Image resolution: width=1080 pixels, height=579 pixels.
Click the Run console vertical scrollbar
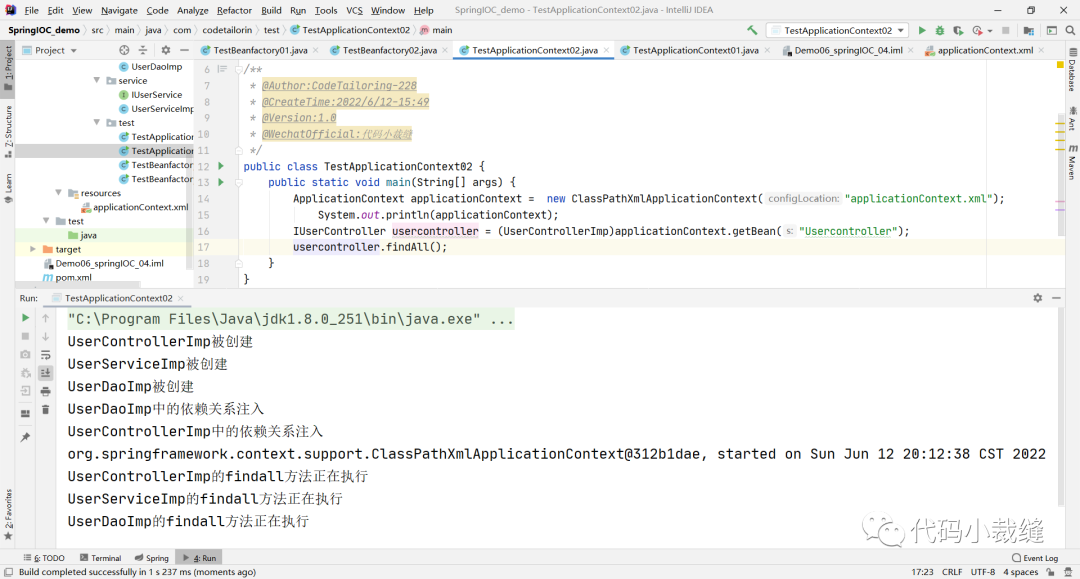[1062, 409]
